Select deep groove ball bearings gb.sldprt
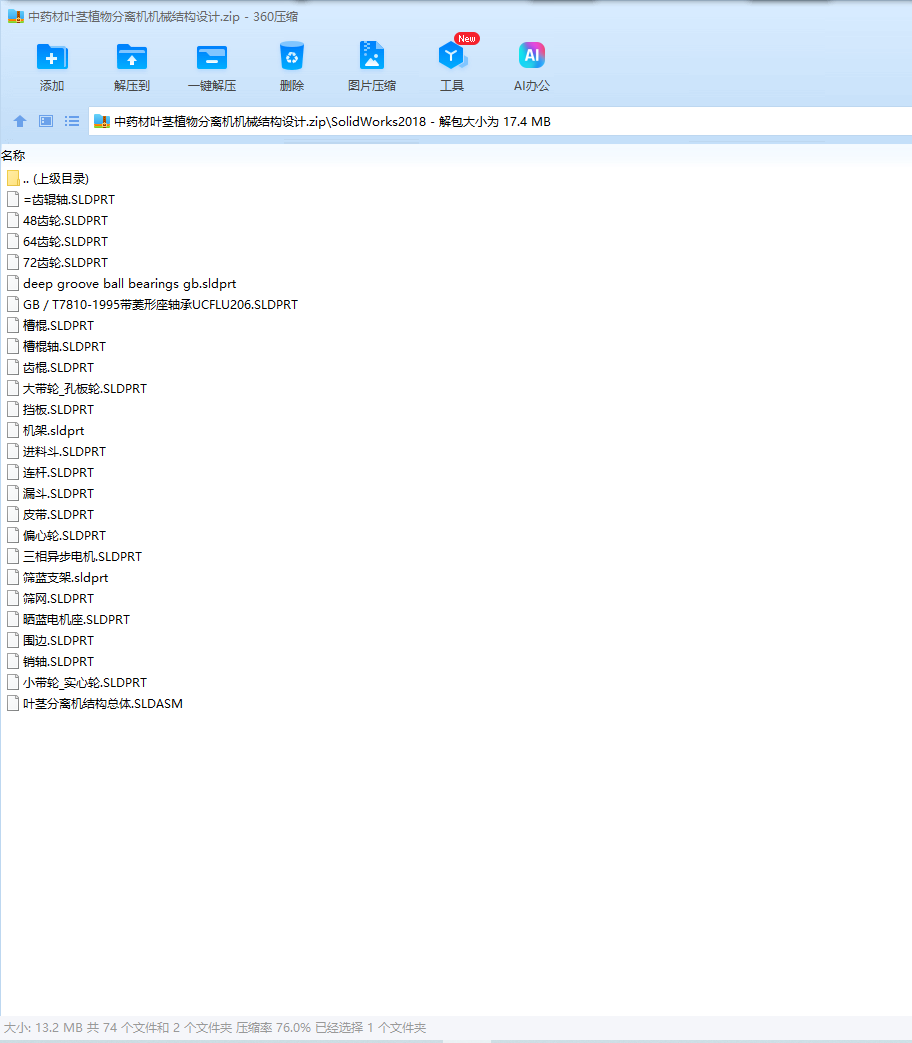 (x=130, y=283)
